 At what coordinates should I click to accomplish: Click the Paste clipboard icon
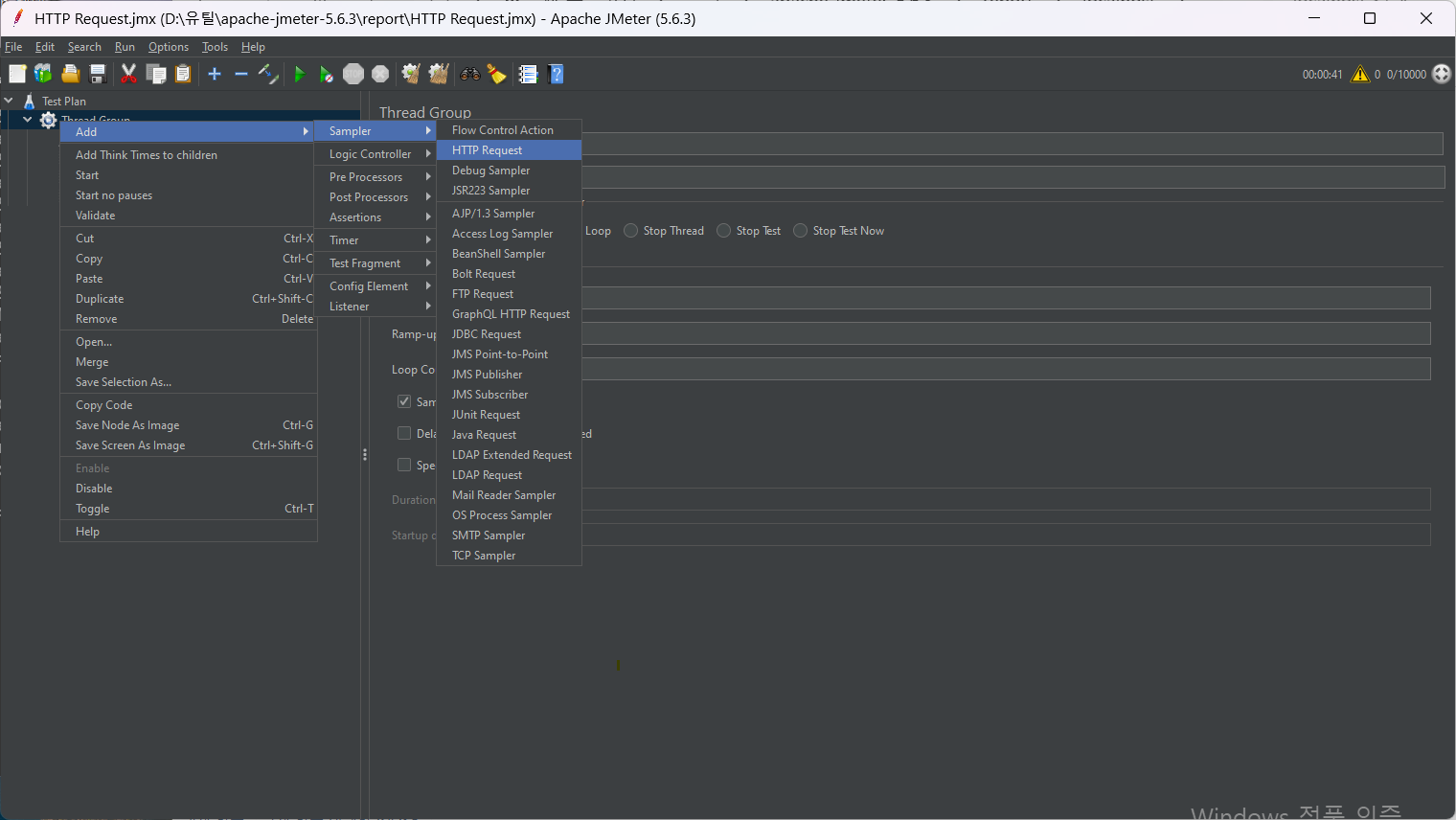(183, 74)
